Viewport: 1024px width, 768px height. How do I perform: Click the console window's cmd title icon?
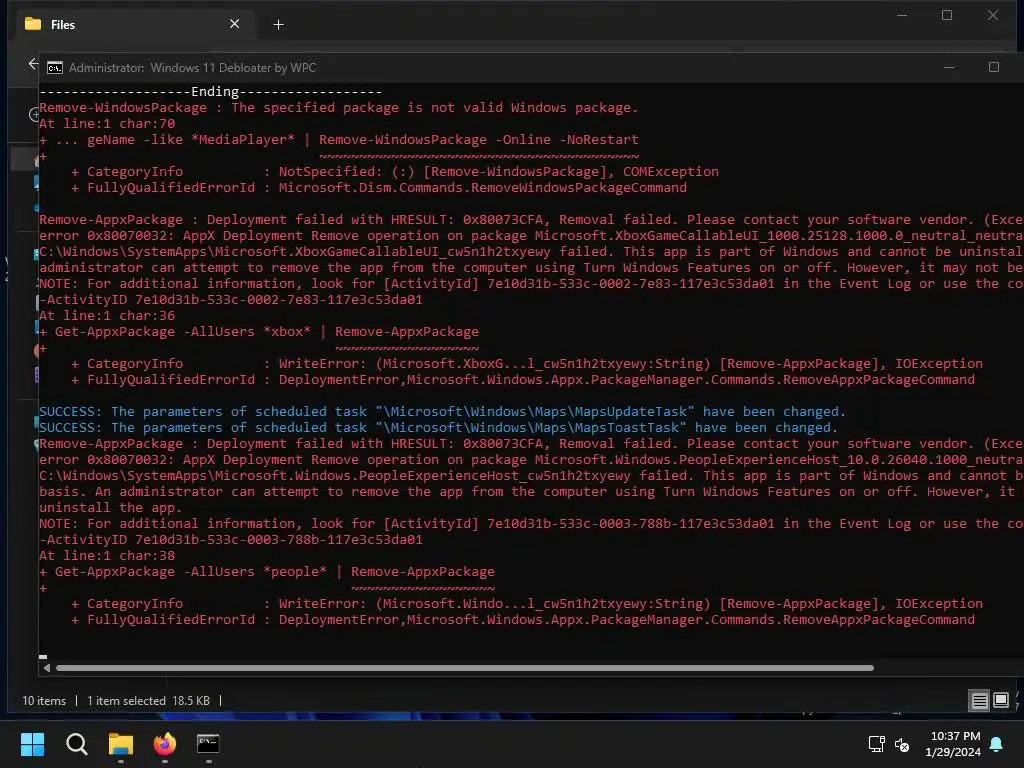55,68
